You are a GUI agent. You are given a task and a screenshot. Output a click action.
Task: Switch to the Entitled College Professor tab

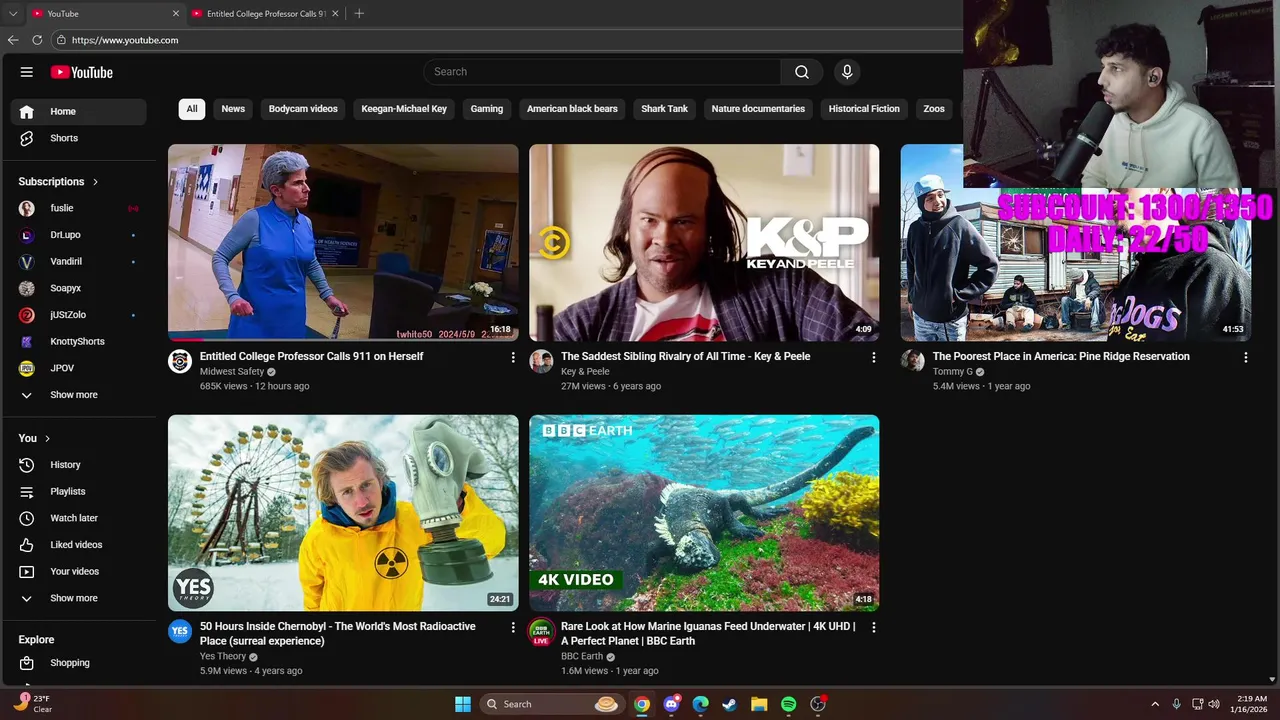(x=265, y=14)
